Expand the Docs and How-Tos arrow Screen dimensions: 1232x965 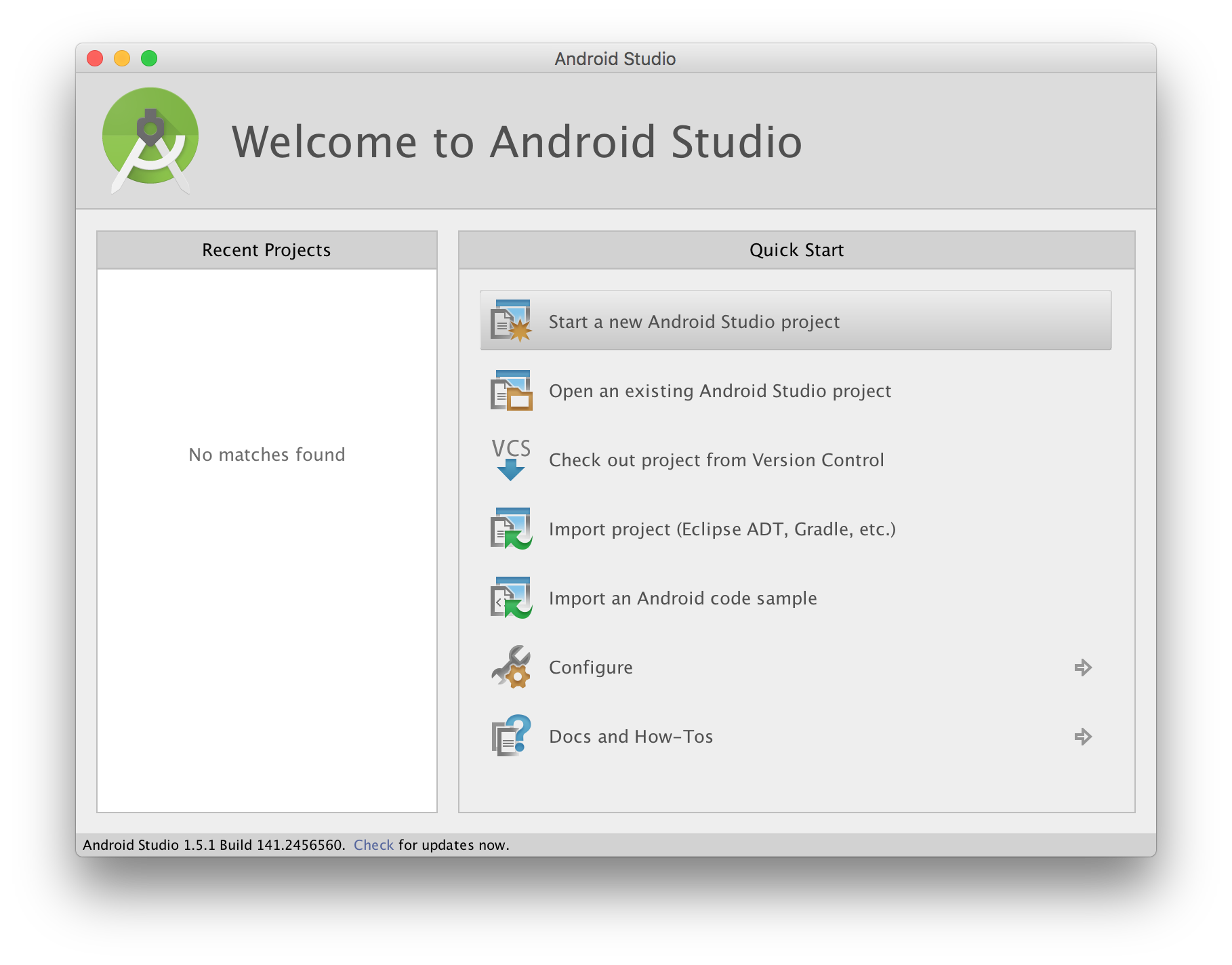pyautogui.click(x=1083, y=737)
